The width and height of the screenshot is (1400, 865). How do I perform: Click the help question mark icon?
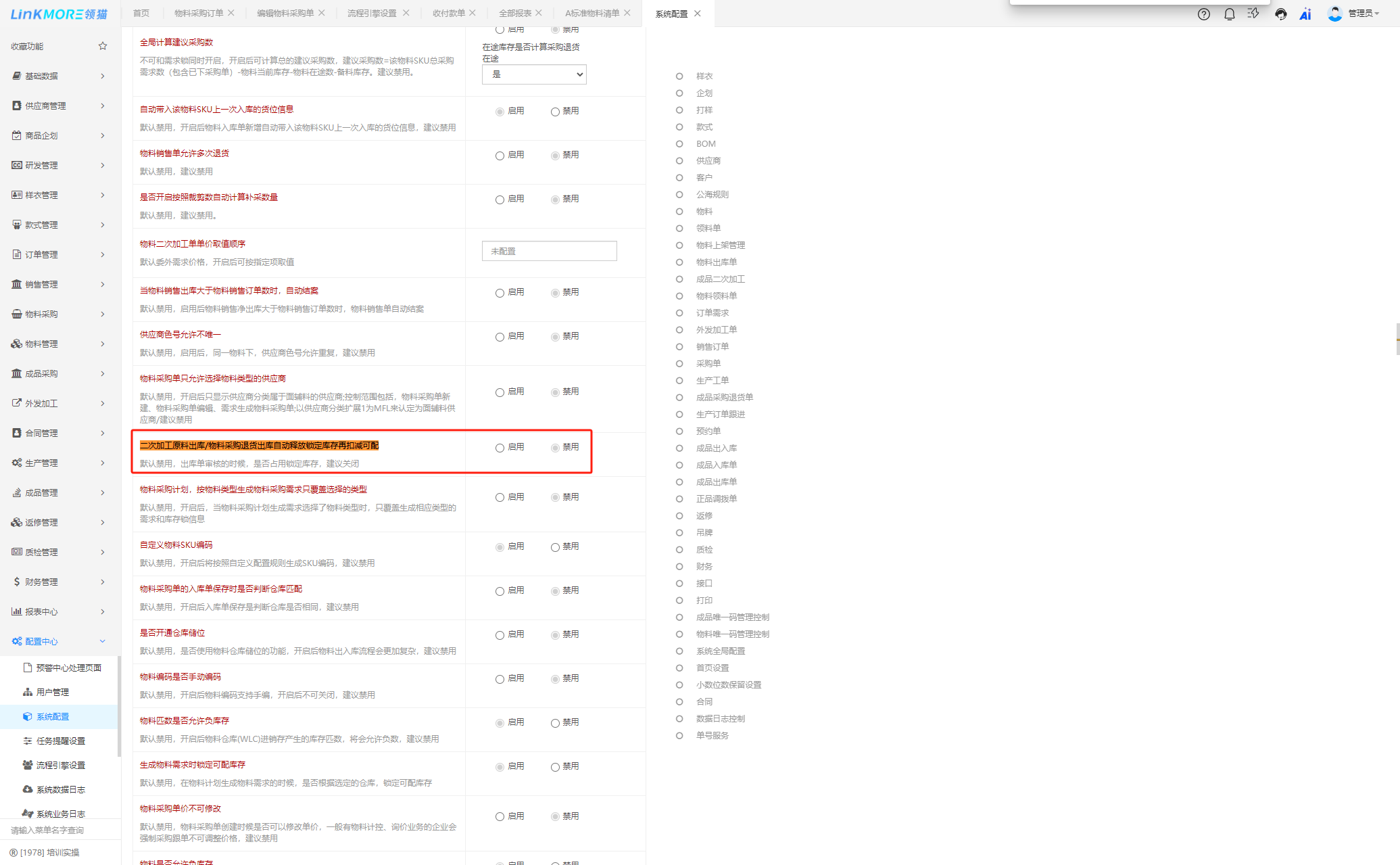(1203, 14)
